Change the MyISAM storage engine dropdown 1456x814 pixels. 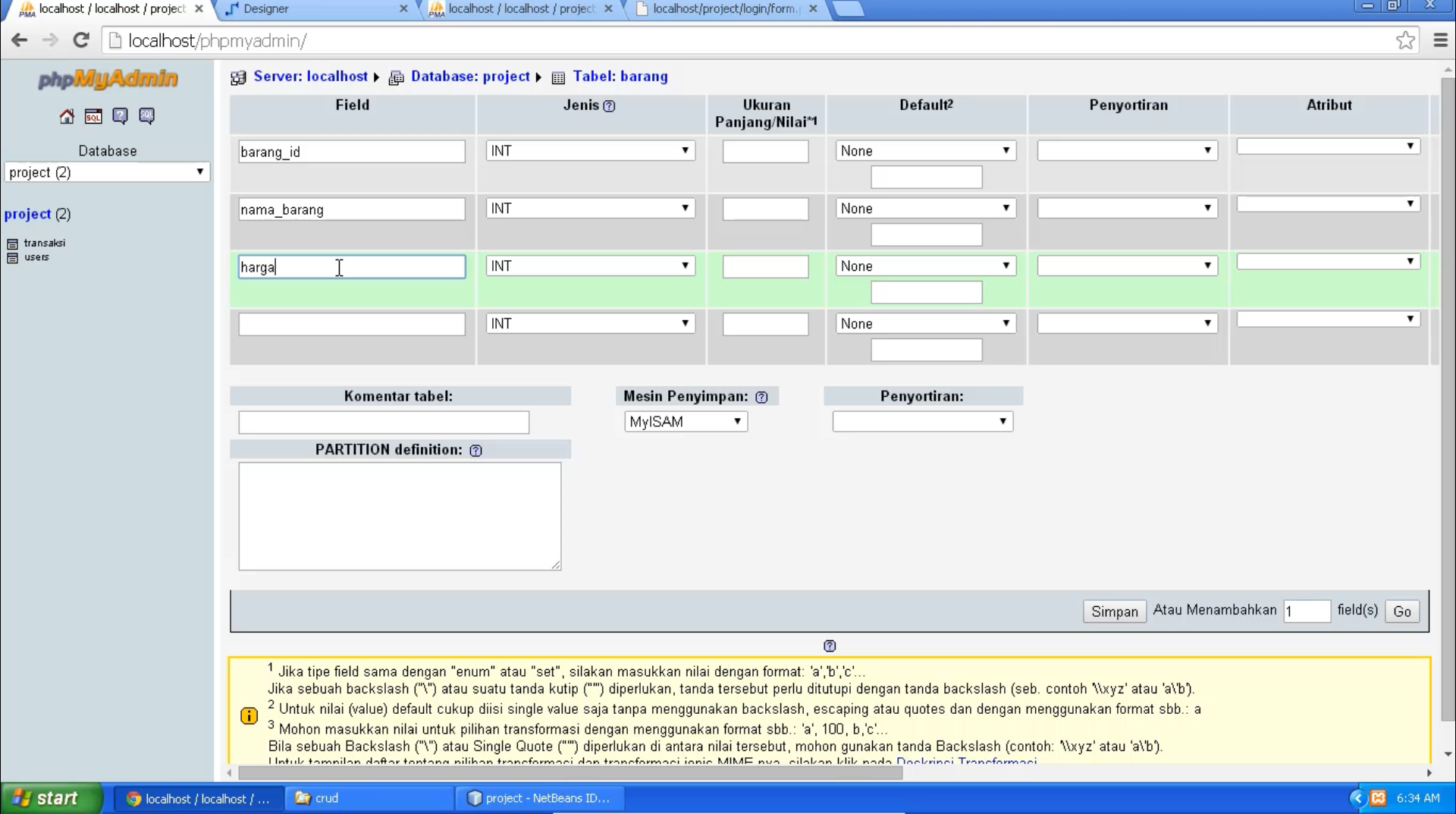[685, 421]
